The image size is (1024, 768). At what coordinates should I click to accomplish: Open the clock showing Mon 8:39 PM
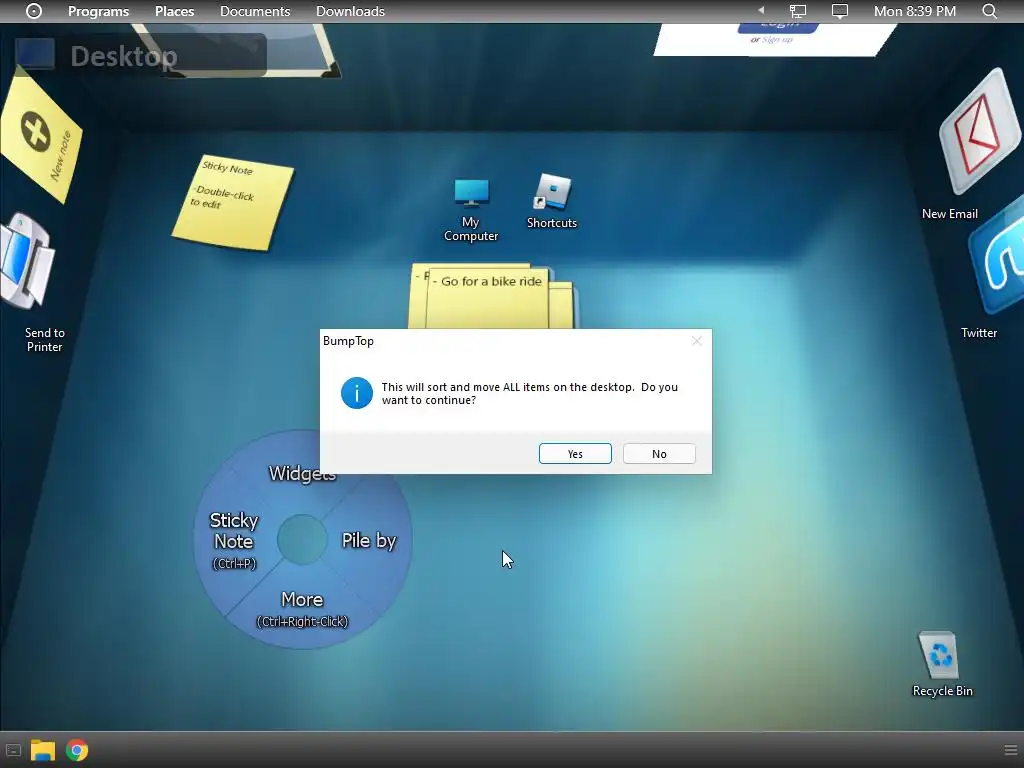click(914, 11)
